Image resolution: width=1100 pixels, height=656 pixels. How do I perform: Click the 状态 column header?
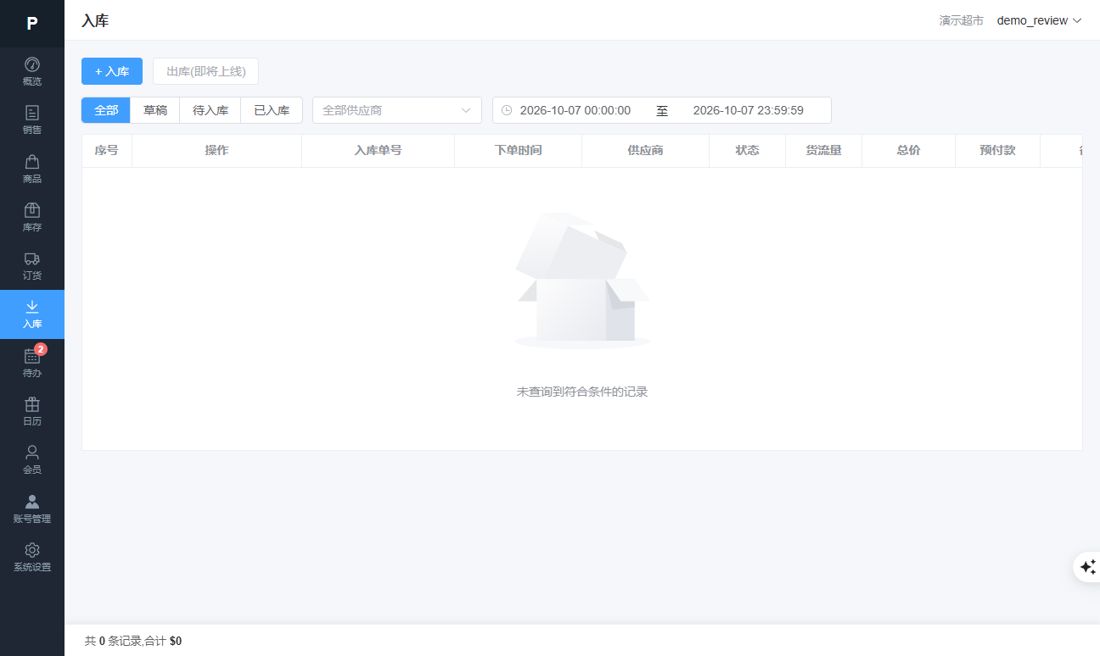point(747,150)
